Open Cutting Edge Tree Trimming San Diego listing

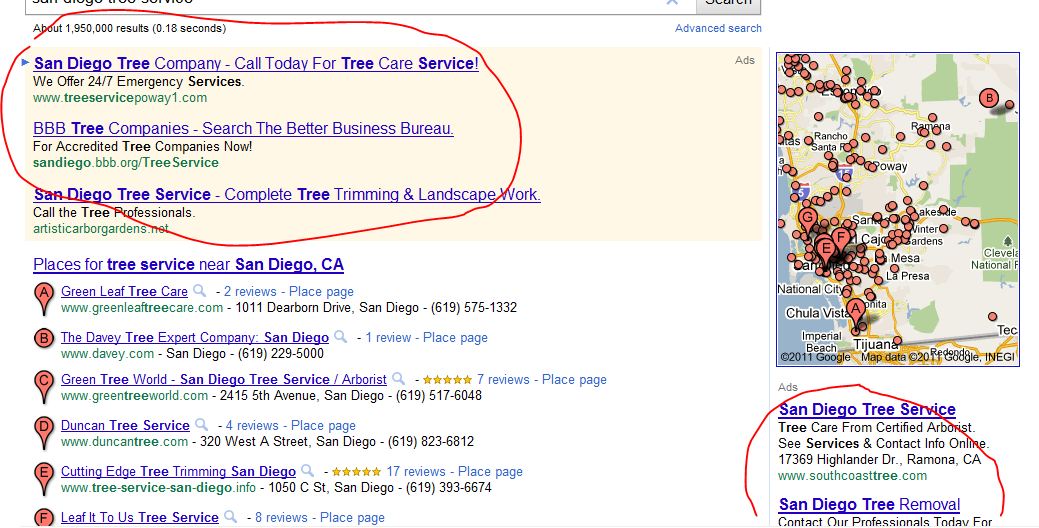178,472
